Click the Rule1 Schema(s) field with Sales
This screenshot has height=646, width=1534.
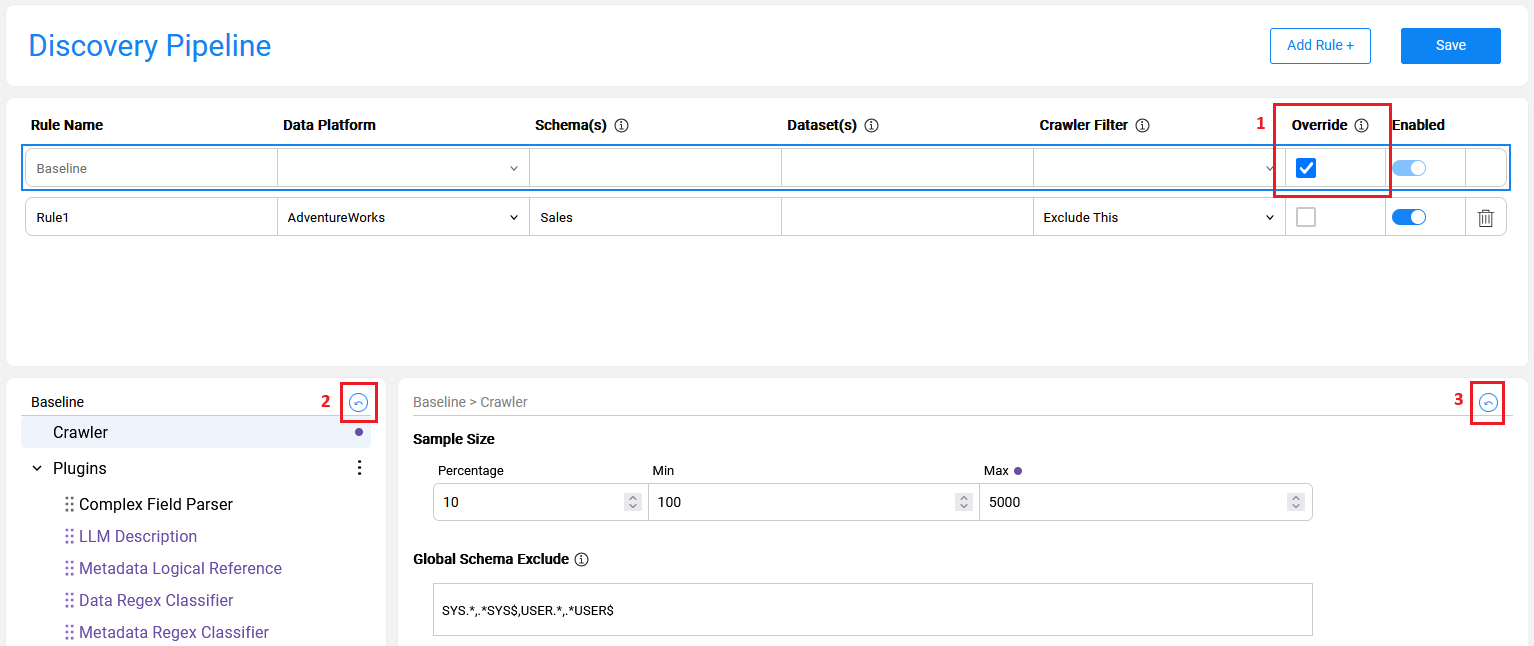click(655, 217)
